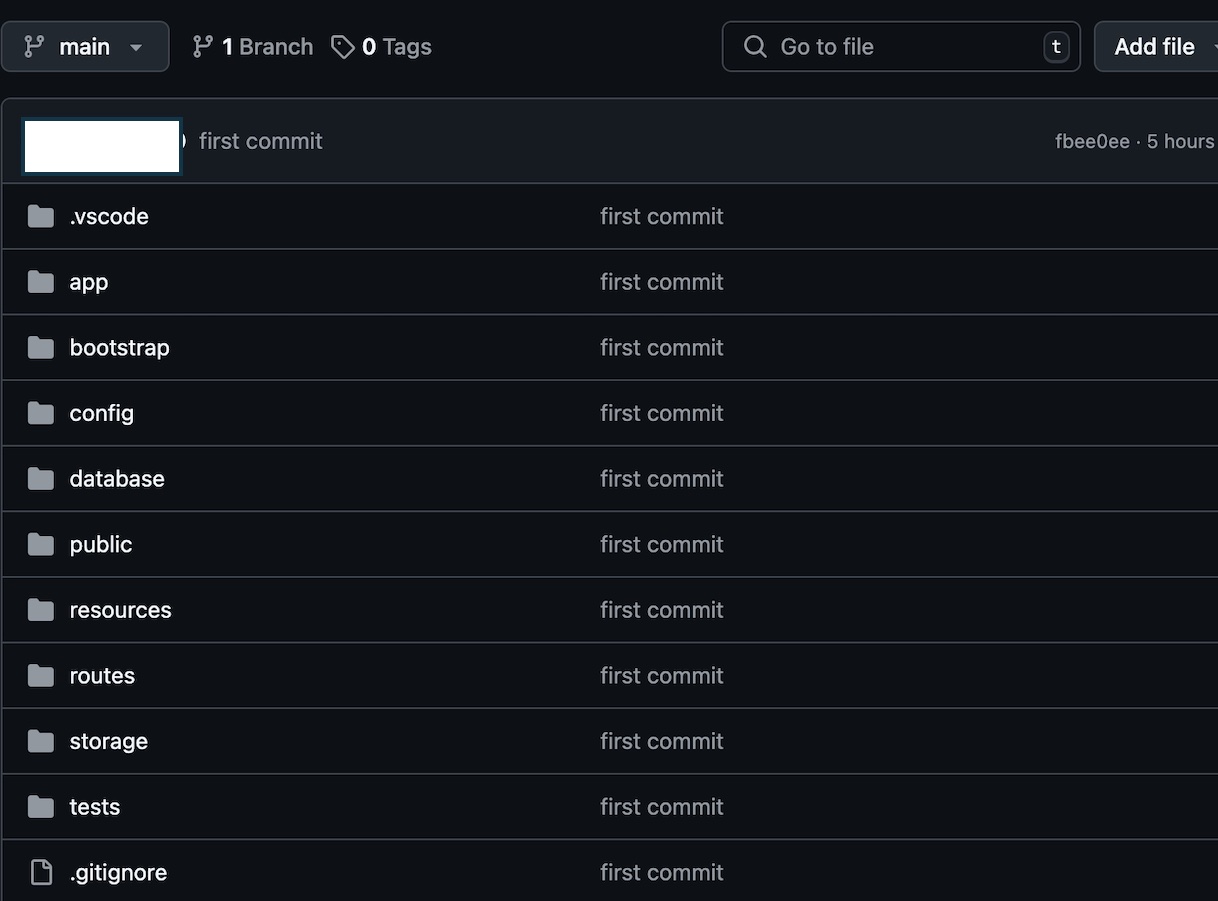The width and height of the screenshot is (1218, 901).
Task: Focus the Go to file input field
Action: pos(901,47)
